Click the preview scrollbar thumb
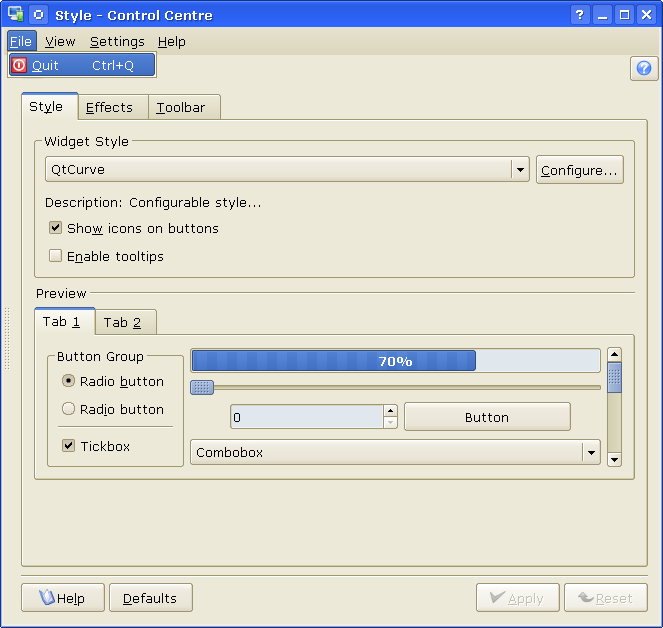The height and width of the screenshot is (628, 663). (x=614, y=377)
